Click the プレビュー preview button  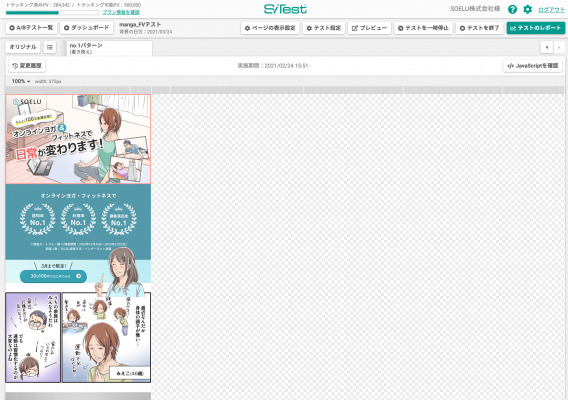369,28
